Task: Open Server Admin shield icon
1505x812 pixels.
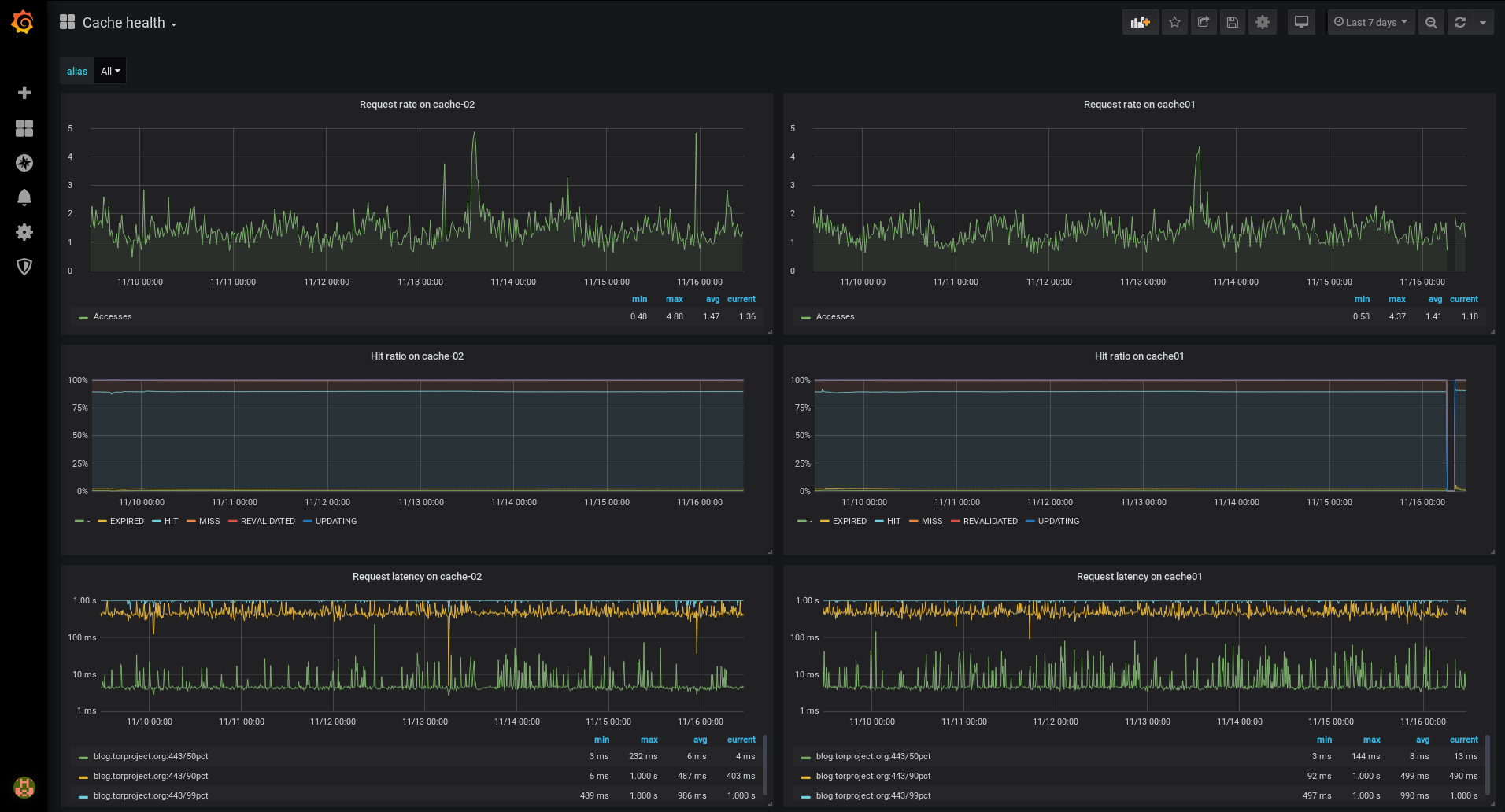Action: coord(24,267)
